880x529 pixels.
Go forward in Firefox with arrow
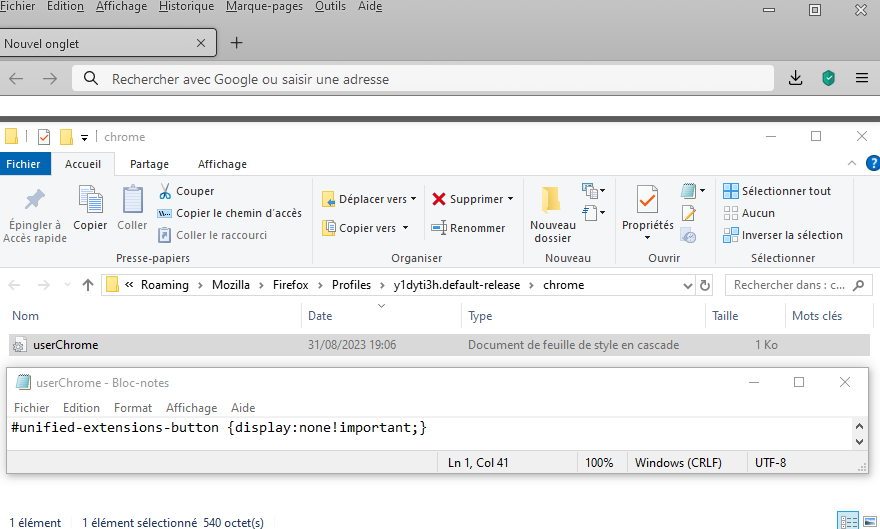[50, 79]
